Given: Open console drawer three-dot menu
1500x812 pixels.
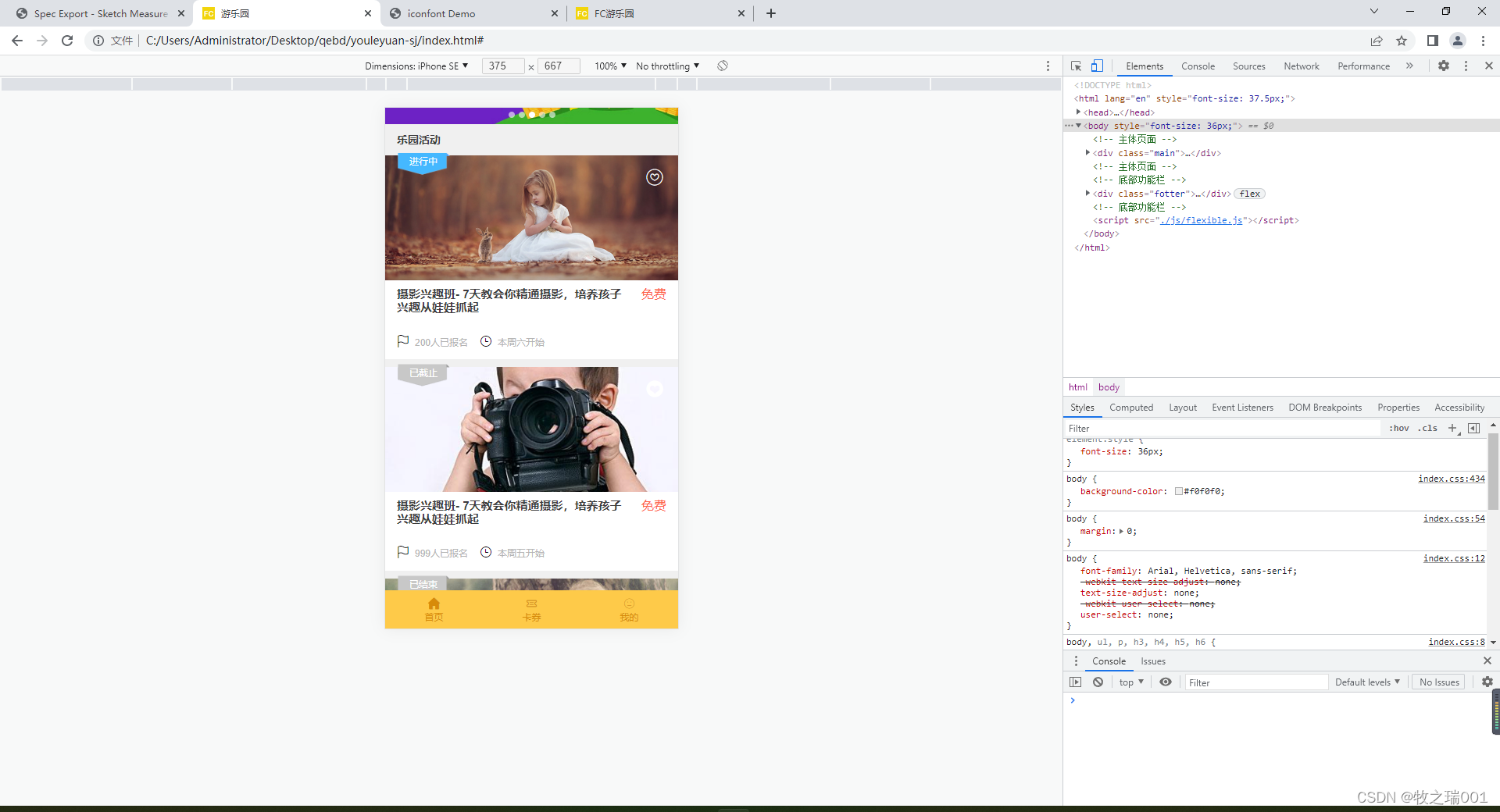Looking at the screenshot, I should (x=1076, y=661).
